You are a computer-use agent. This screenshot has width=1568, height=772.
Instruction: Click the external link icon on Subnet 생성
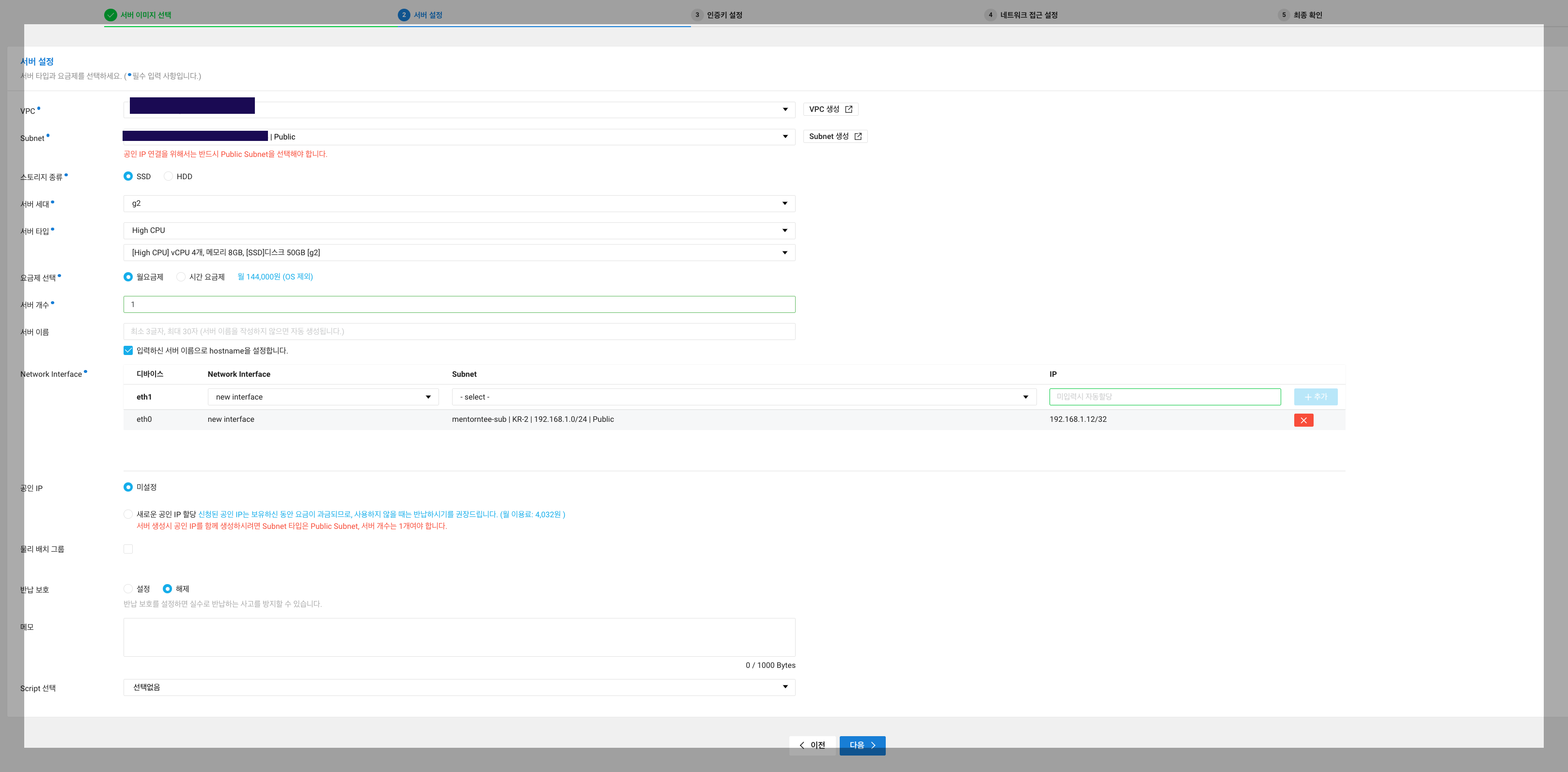click(858, 136)
